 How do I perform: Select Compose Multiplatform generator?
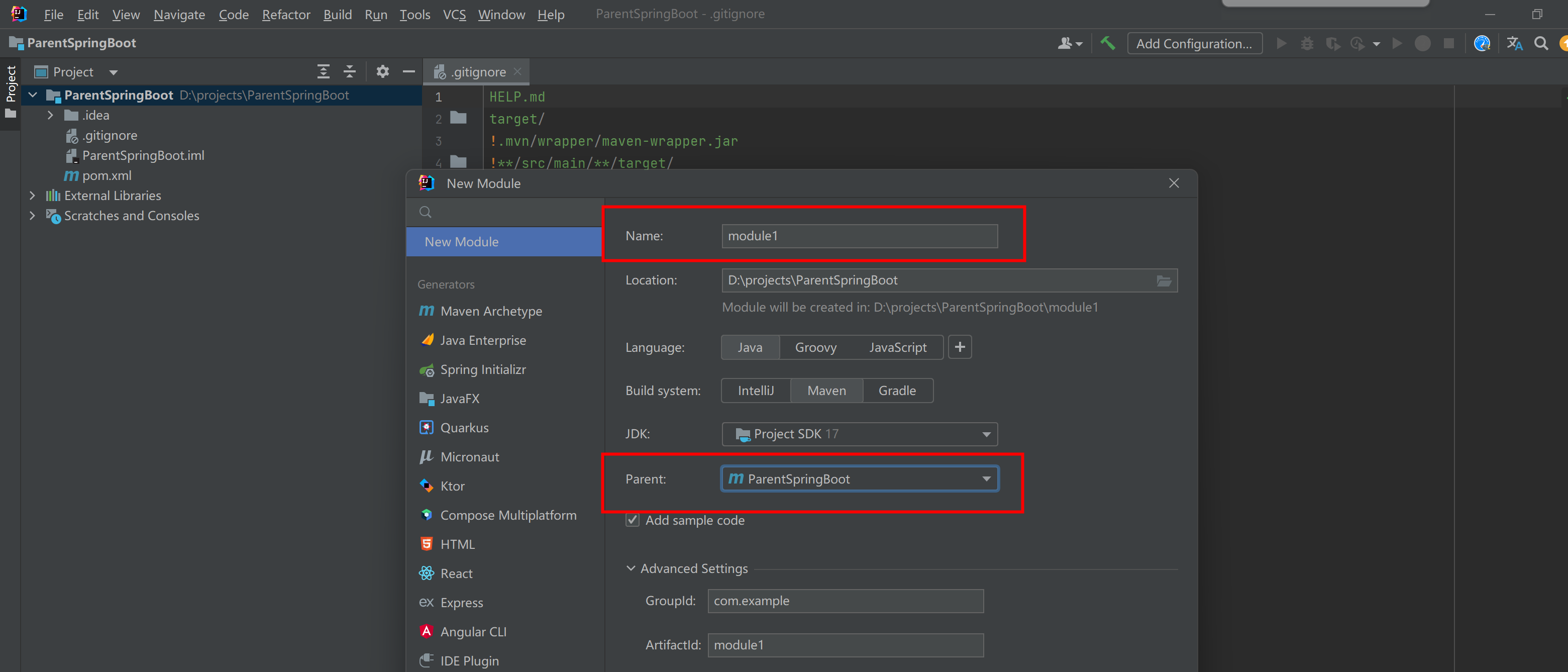tap(498, 516)
